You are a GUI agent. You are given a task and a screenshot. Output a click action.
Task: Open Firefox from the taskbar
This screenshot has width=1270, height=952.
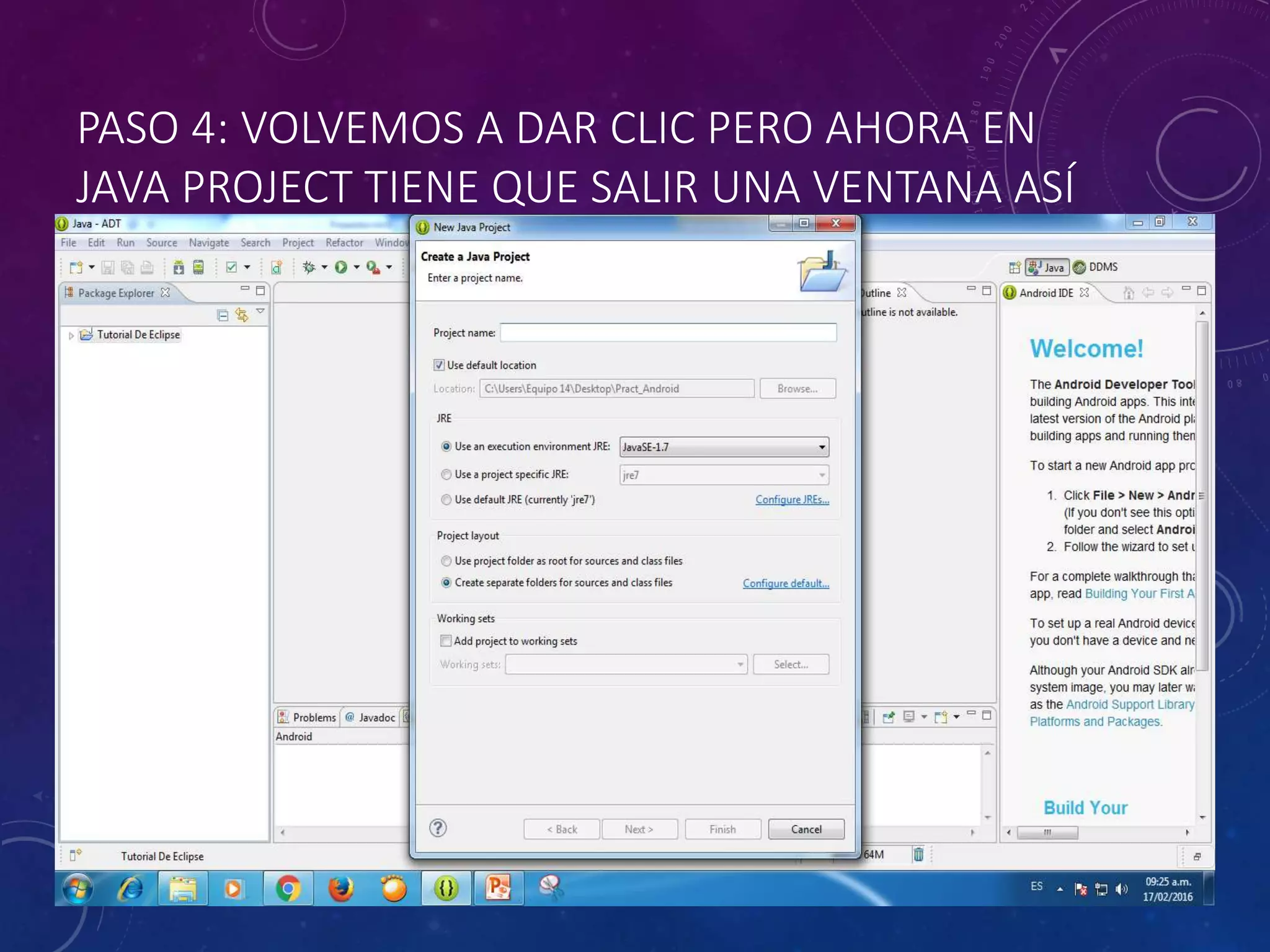click(340, 889)
